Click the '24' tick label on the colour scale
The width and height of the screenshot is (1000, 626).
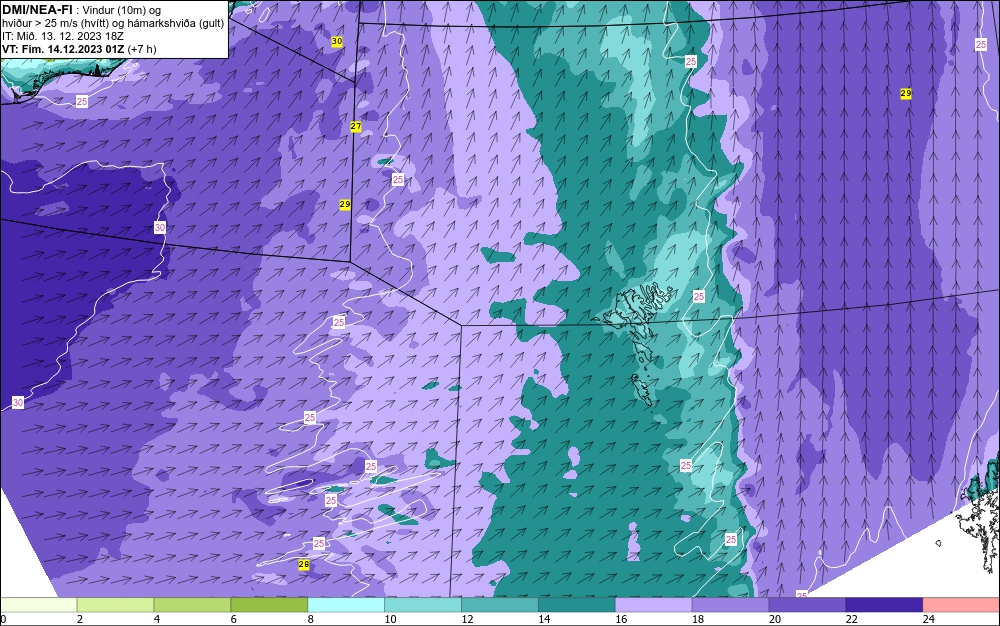pos(929,619)
